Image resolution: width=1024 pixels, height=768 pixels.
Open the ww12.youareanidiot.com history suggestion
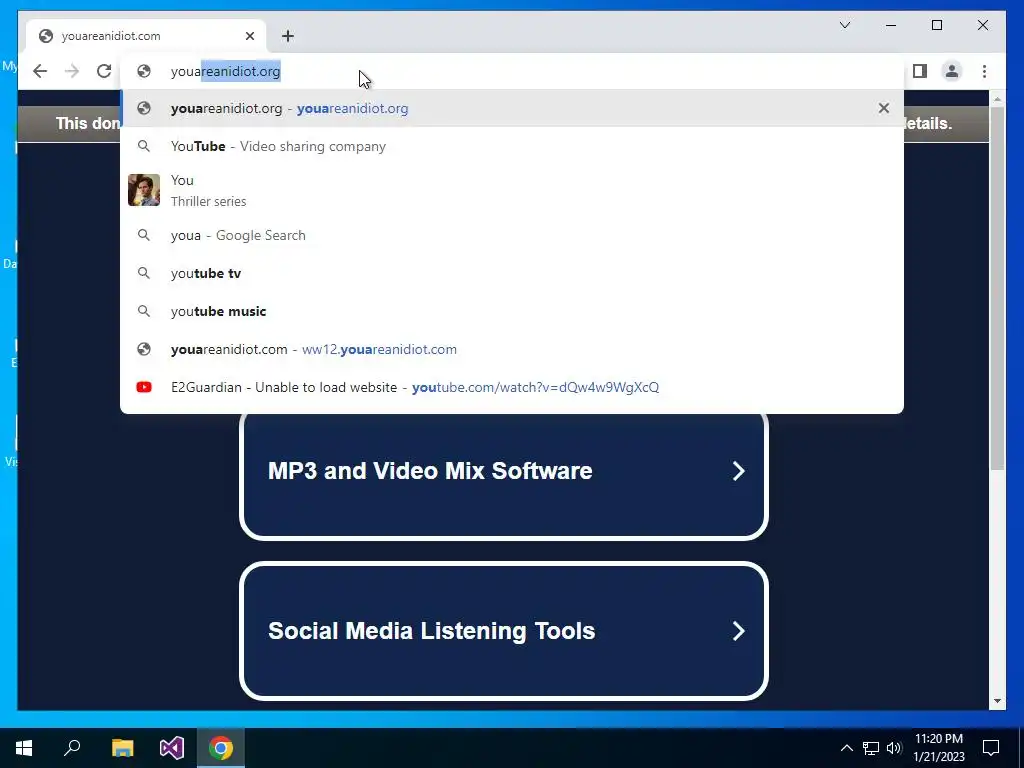[512, 349]
